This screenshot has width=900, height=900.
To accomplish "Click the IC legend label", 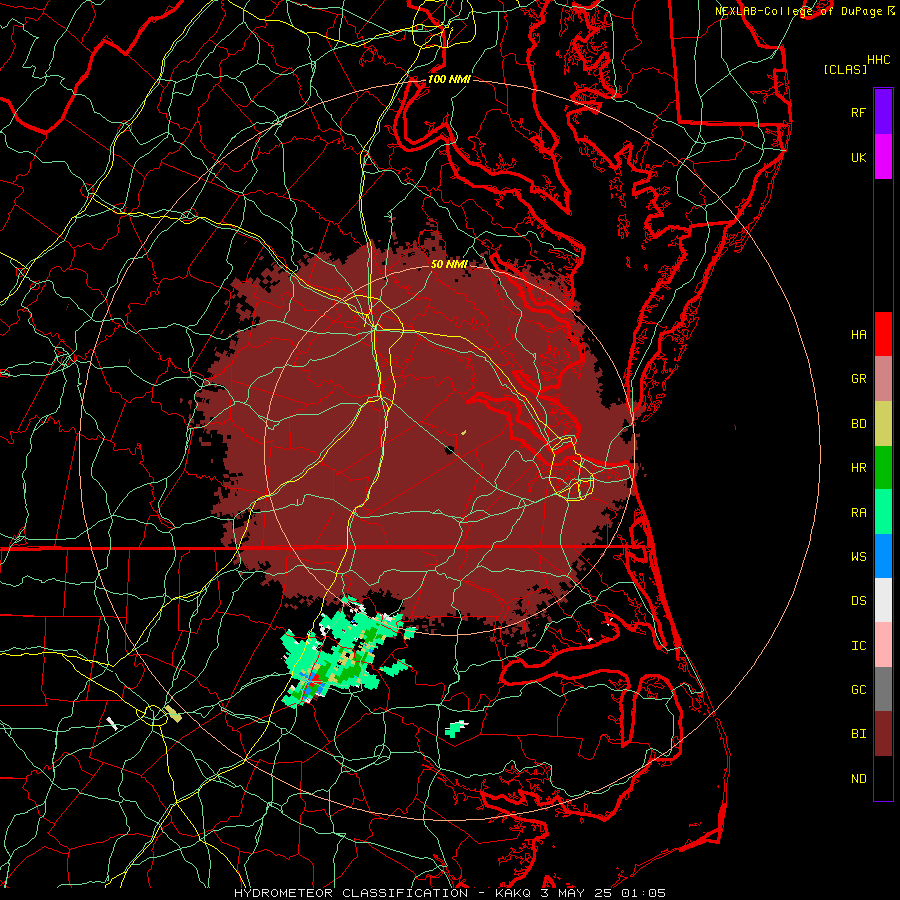I will tap(858, 646).
